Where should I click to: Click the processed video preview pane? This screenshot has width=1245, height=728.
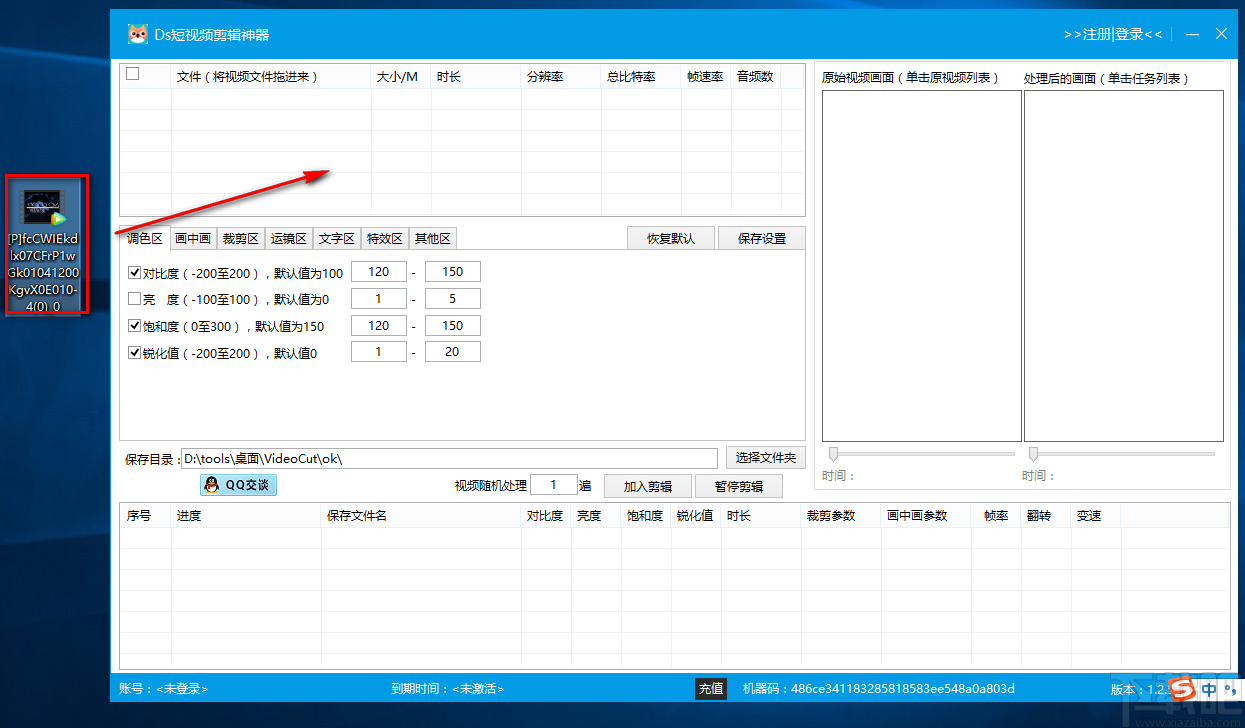pyautogui.click(x=1124, y=266)
